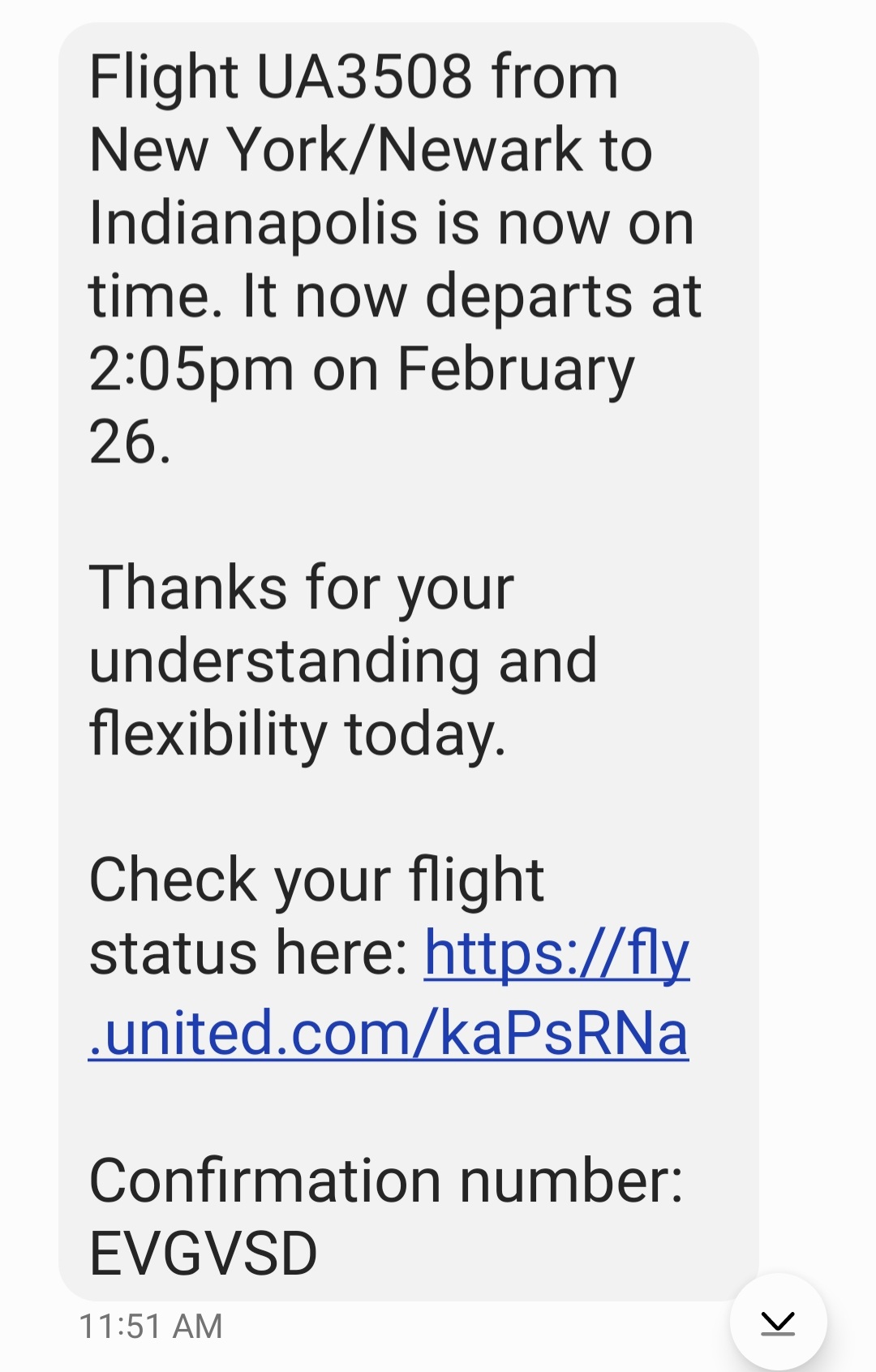This screenshot has height=1372, width=876.
Task: Click the 2:05pm departure time
Action: pos(191,370)
